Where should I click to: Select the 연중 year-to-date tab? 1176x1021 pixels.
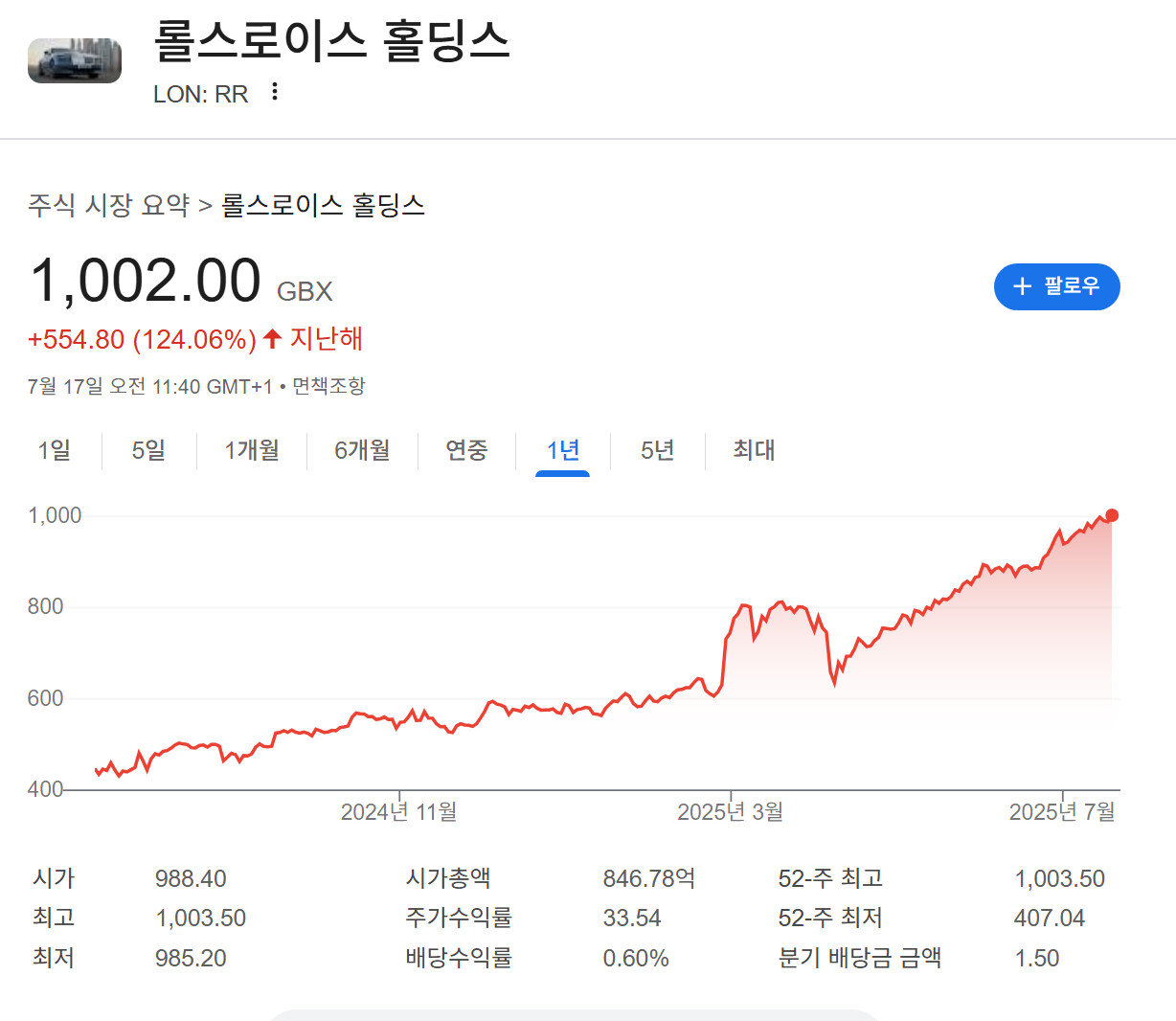[x=466, y=450]
